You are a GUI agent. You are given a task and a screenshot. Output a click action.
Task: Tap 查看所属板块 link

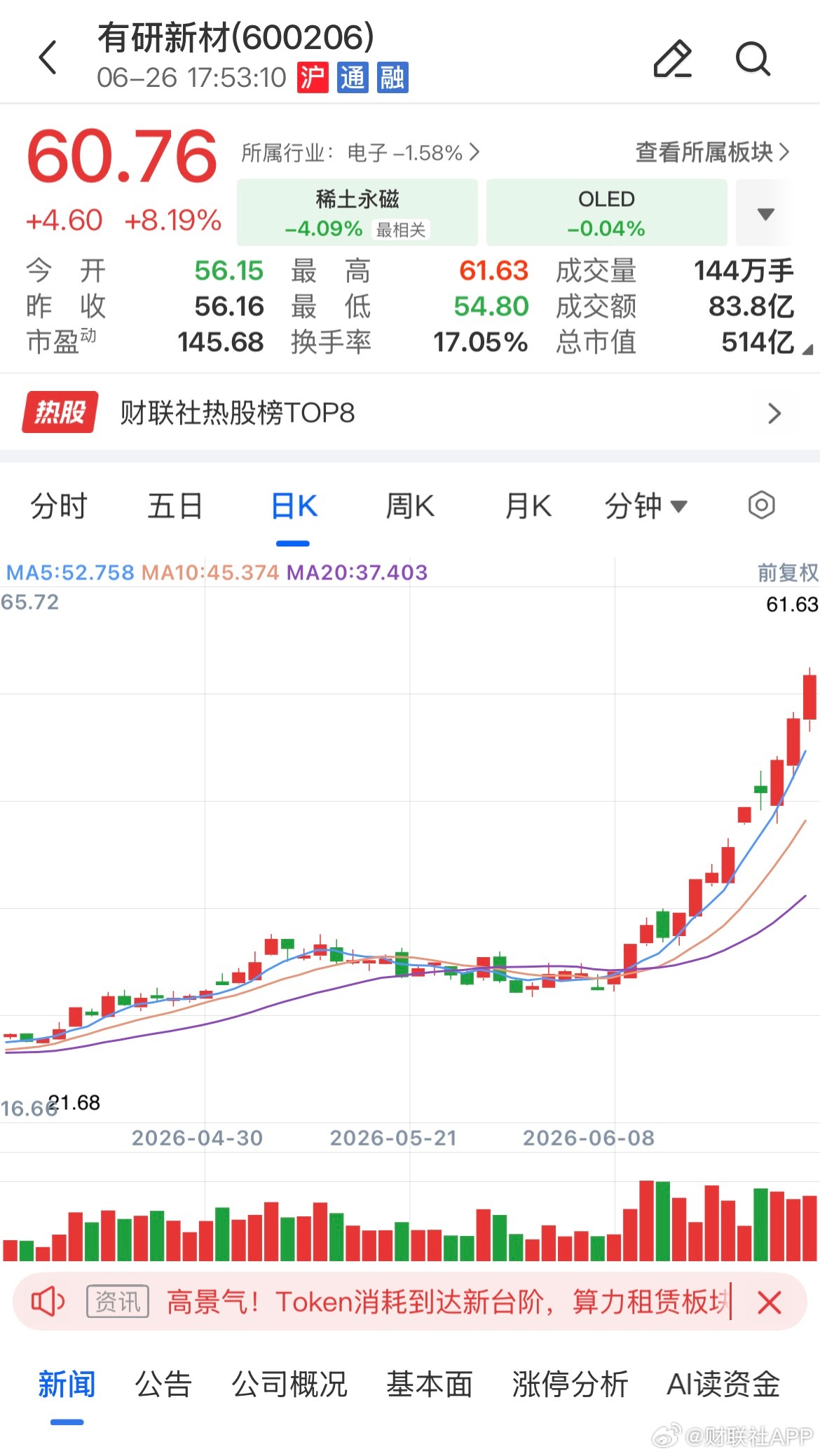[x=712, y=151]
